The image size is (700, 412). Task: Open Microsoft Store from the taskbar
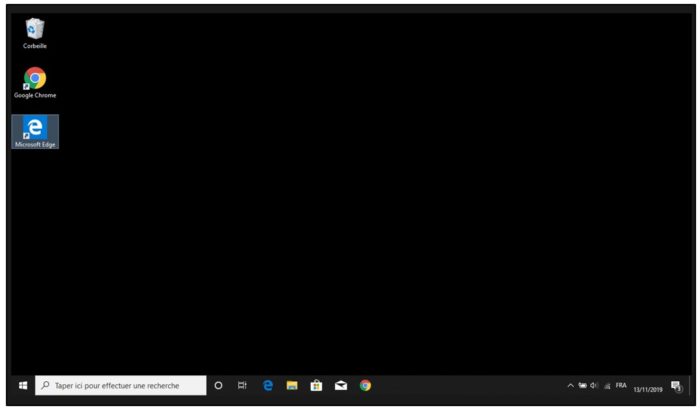click(x=316, y=385)
